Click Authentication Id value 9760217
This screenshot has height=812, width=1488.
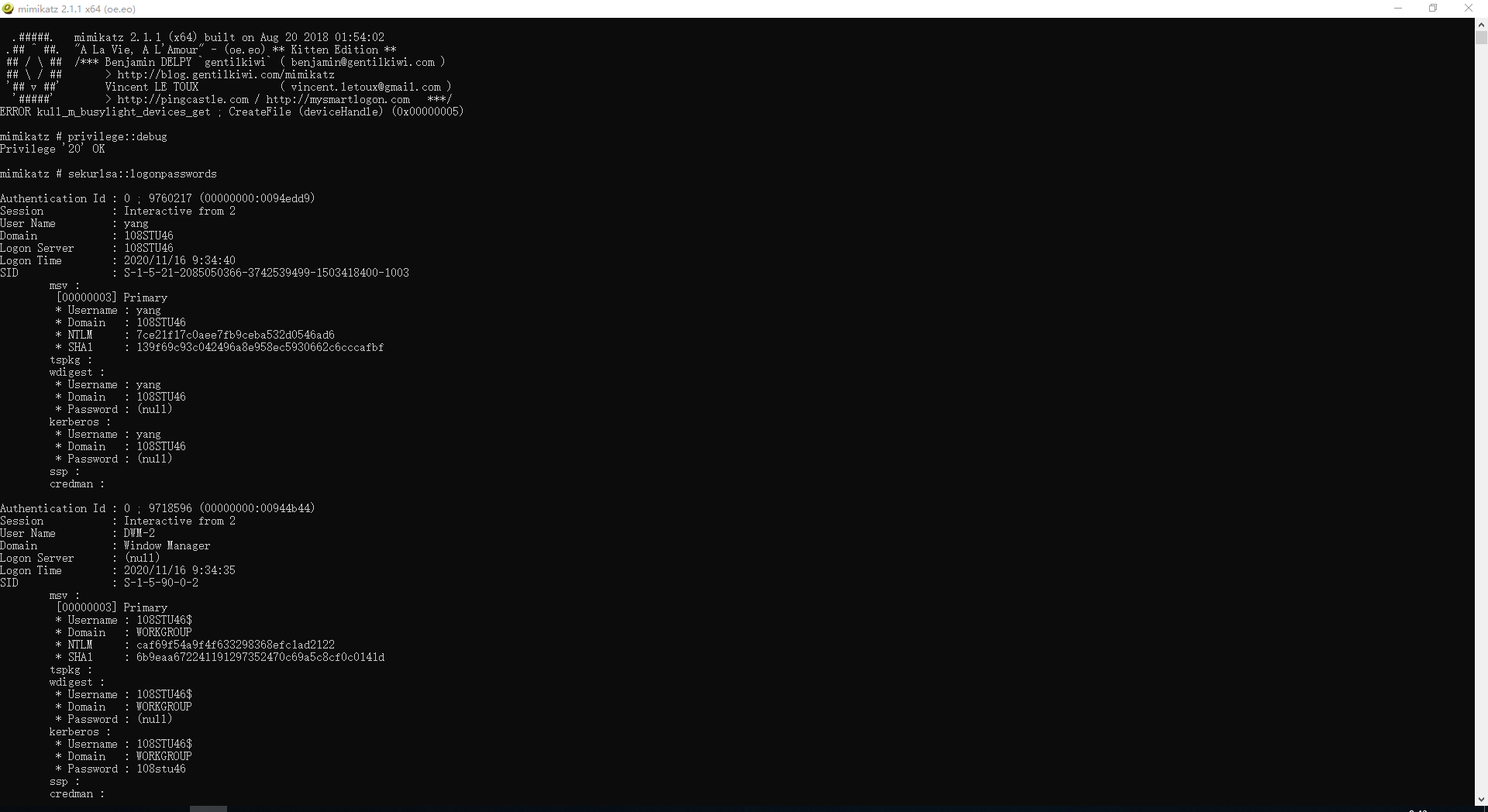[170, 198]
